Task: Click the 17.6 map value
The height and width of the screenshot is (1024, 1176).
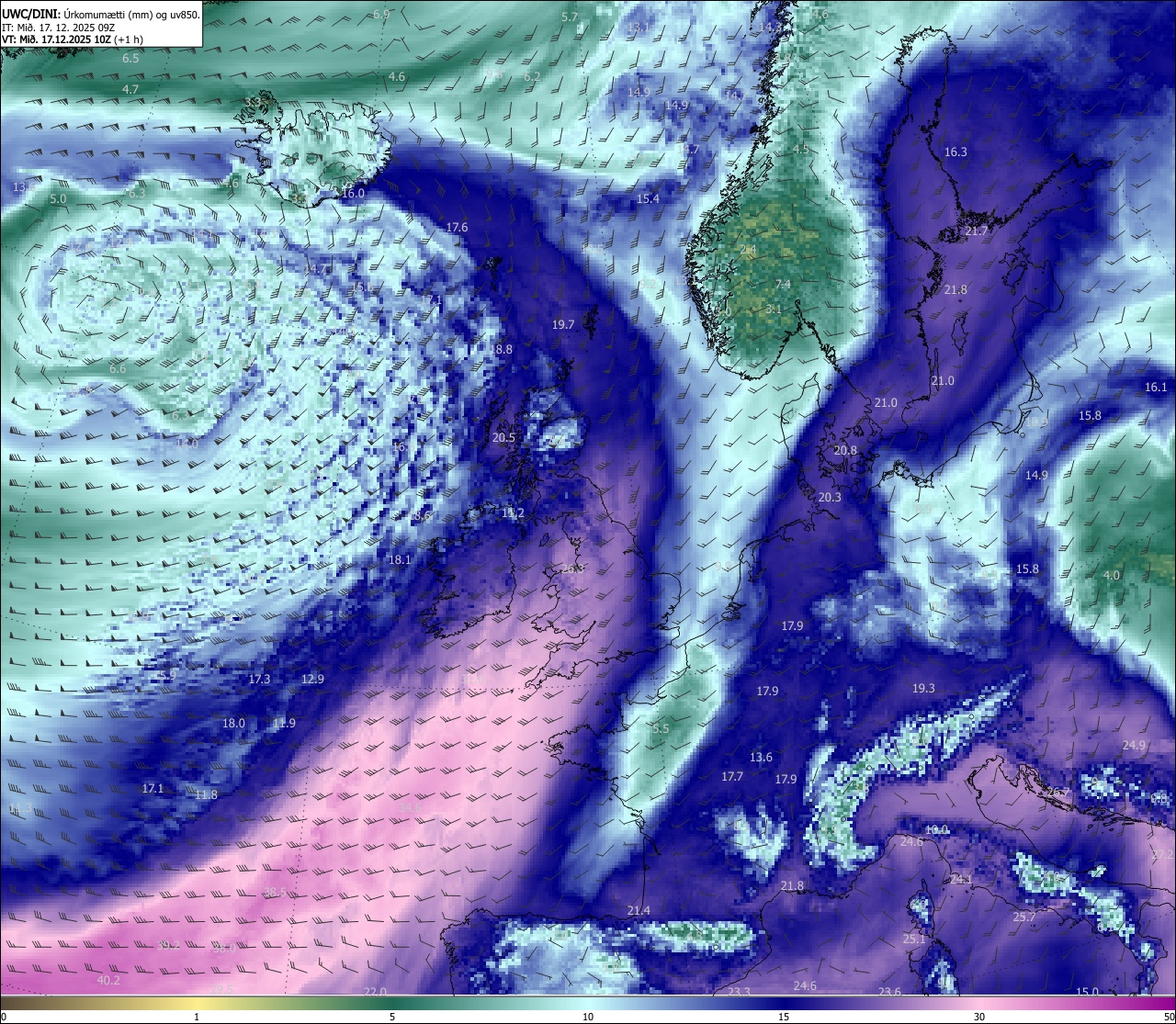Action: (x=457, y=227)
